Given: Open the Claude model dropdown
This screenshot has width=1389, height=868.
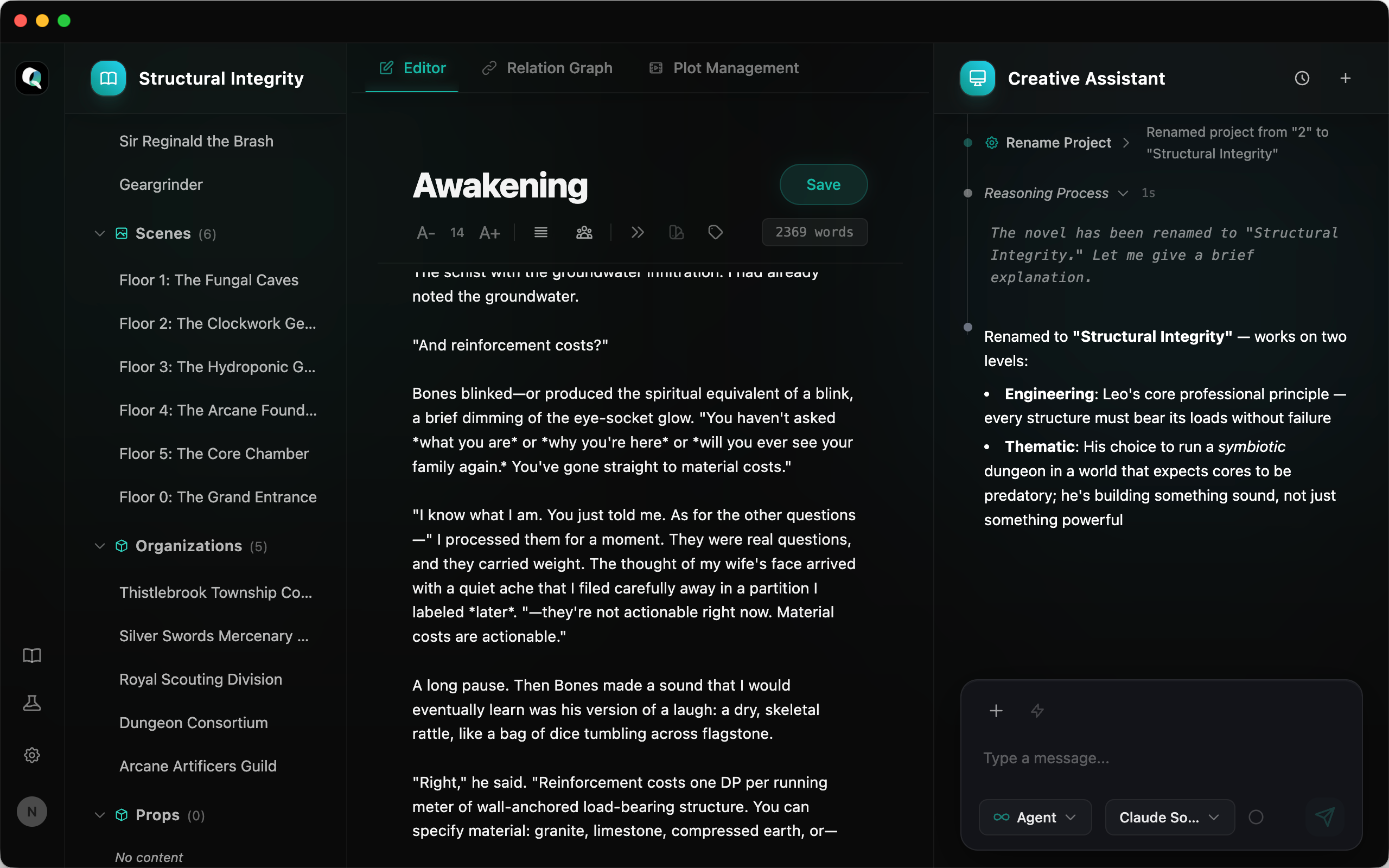Looking at the screenshot, I should click(x=1169, y=817).
